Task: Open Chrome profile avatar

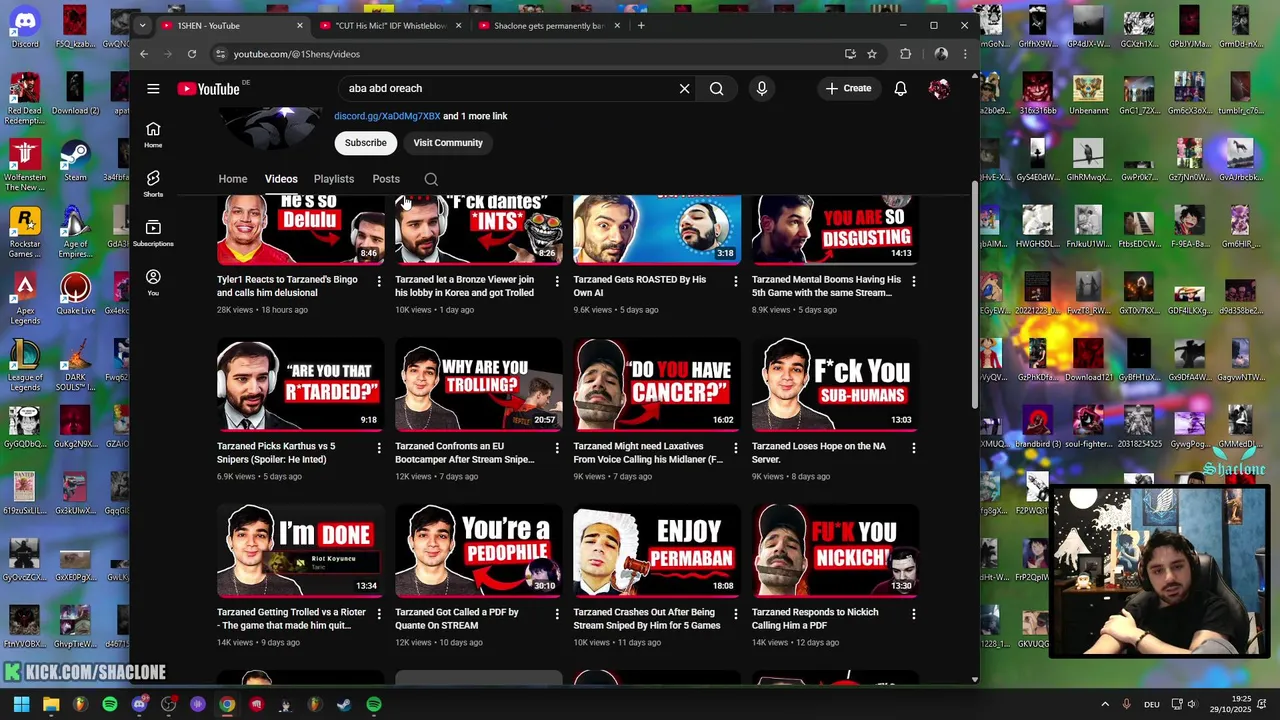Action: pyautogui.click(x=941, y=54)
